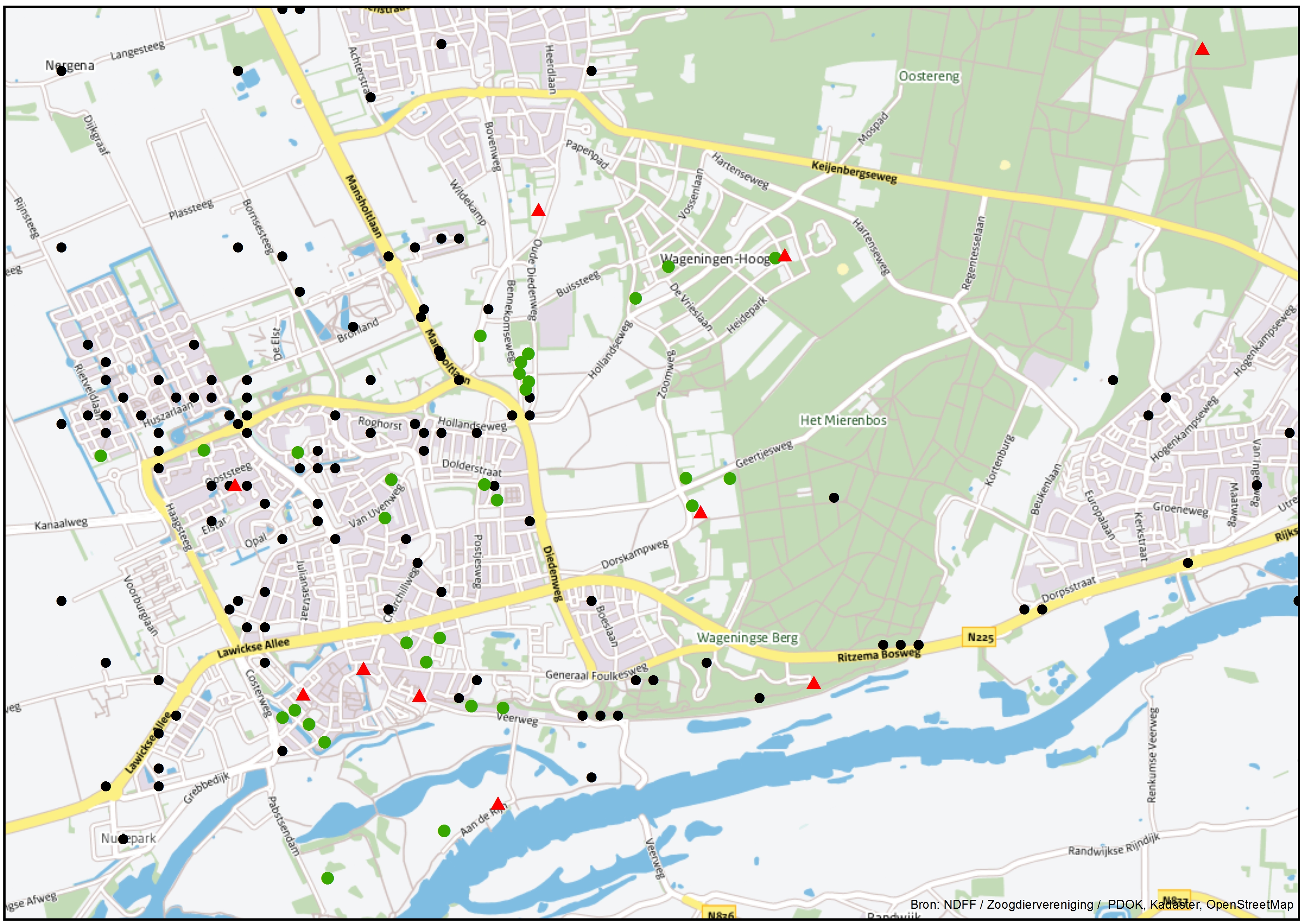Select the black dot beside Achterstraat label
Screen dimensions: 1306x924
(371, 97)
